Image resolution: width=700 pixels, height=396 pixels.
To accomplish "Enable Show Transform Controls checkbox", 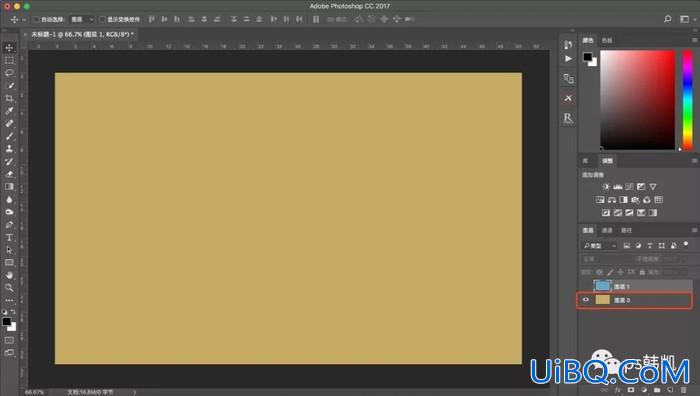I will click(x=102, y=19).
